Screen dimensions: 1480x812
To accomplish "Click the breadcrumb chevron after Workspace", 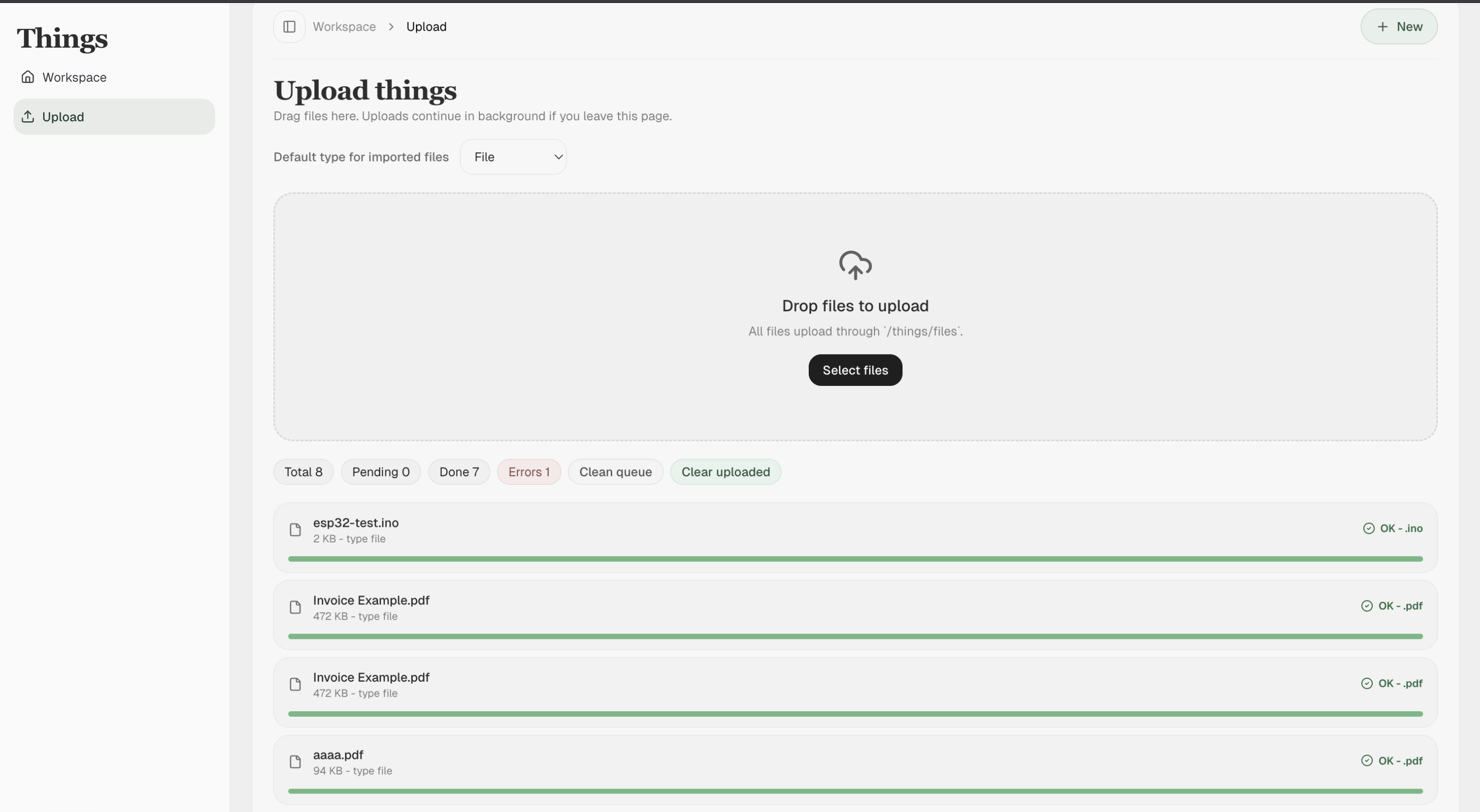I will click(x=391, y=27).
